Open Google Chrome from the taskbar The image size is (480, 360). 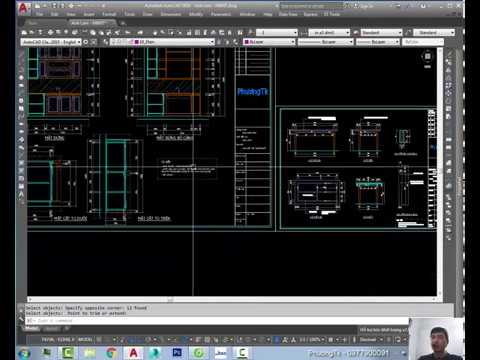[111, 353]
